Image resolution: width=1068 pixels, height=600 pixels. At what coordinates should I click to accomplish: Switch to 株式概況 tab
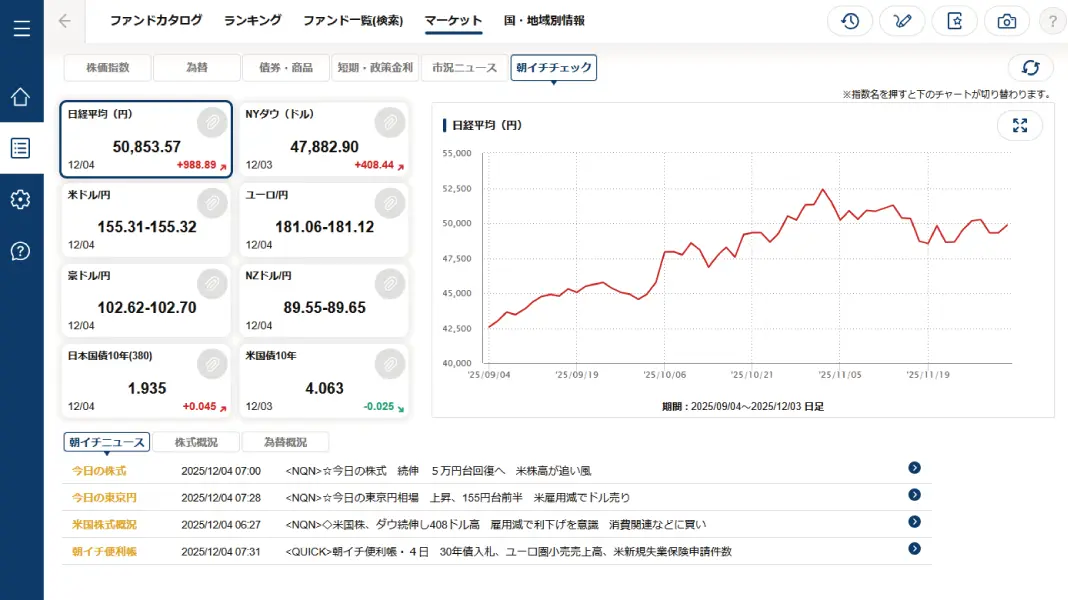click(x=196, y=442)
